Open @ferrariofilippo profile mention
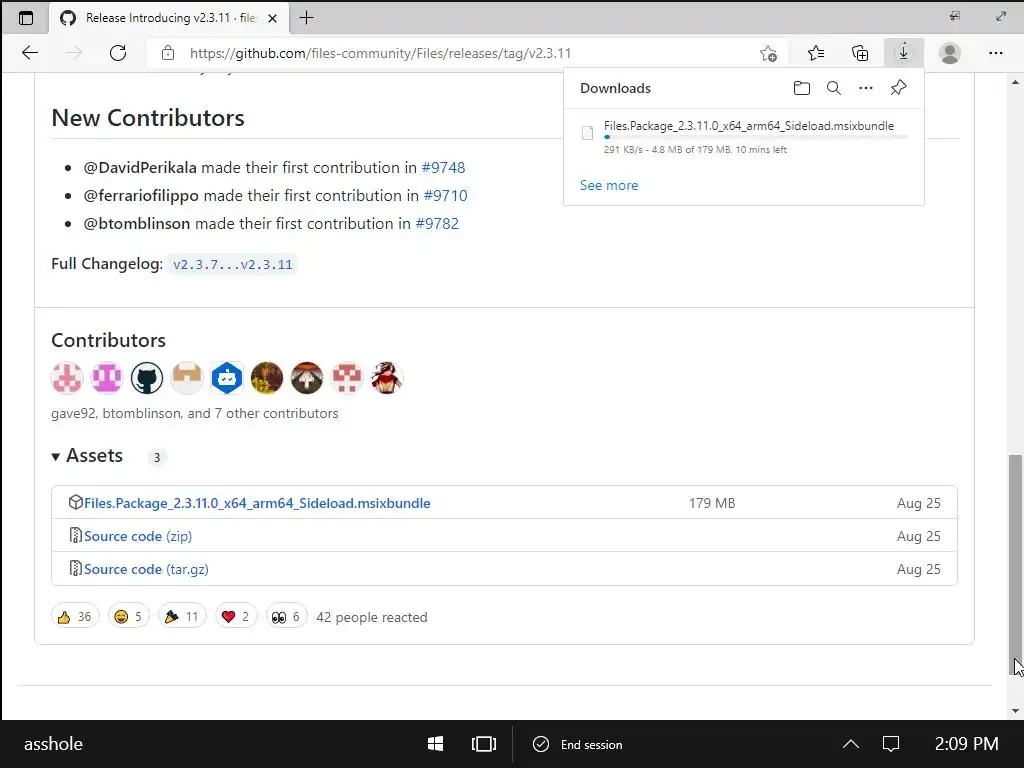 (x=140, y=195)
